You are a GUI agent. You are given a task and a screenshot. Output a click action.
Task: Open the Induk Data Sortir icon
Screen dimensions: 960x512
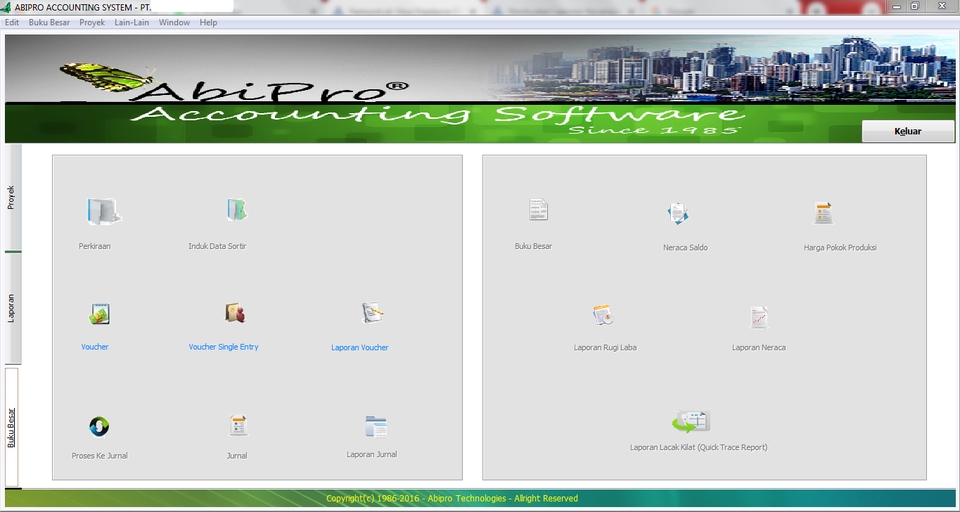coord(236,210)
